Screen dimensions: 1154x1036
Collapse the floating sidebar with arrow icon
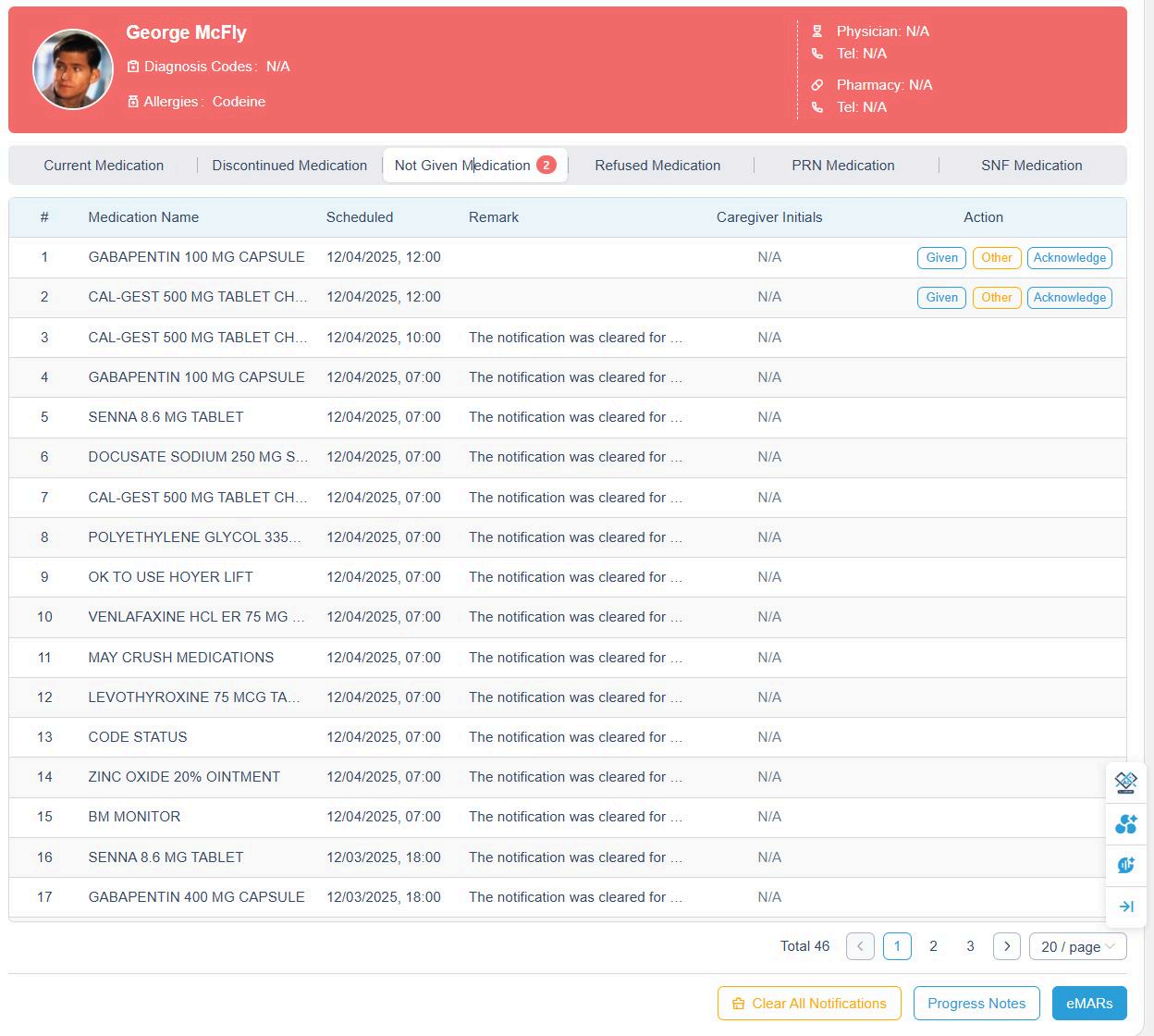click(1125, 906)
